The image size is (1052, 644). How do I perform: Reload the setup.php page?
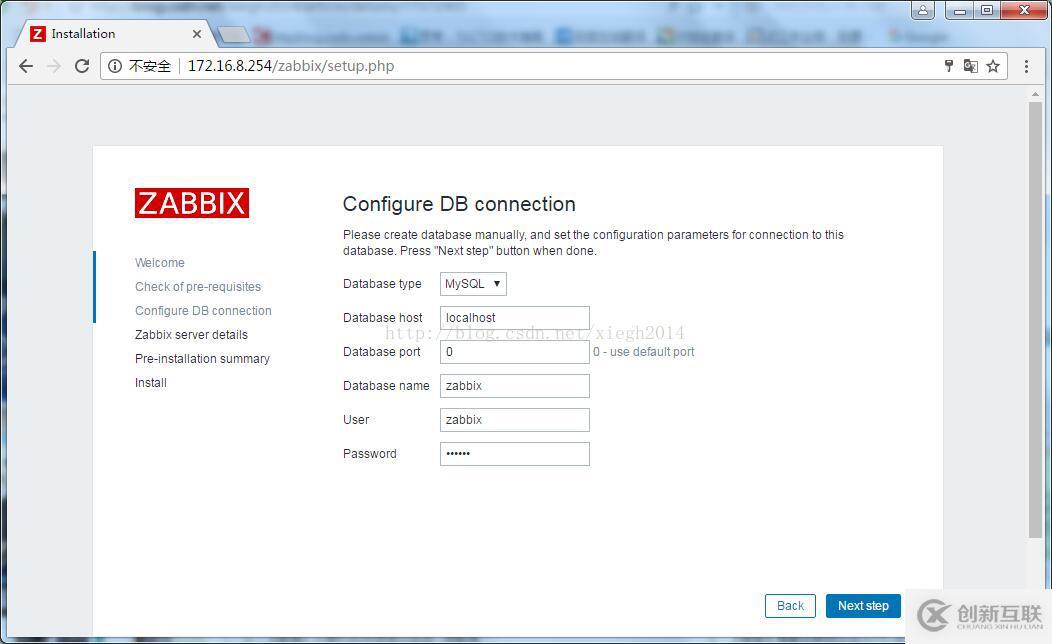pos(82,66)
